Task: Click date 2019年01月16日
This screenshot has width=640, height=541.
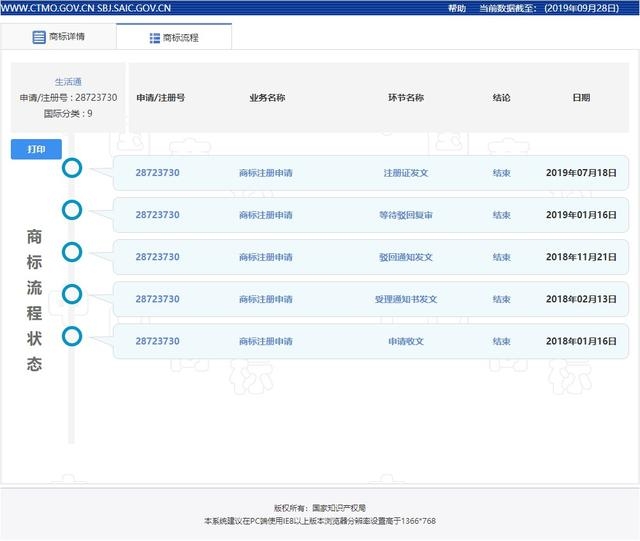Action: pyautogui.click(x=581, y=215)
